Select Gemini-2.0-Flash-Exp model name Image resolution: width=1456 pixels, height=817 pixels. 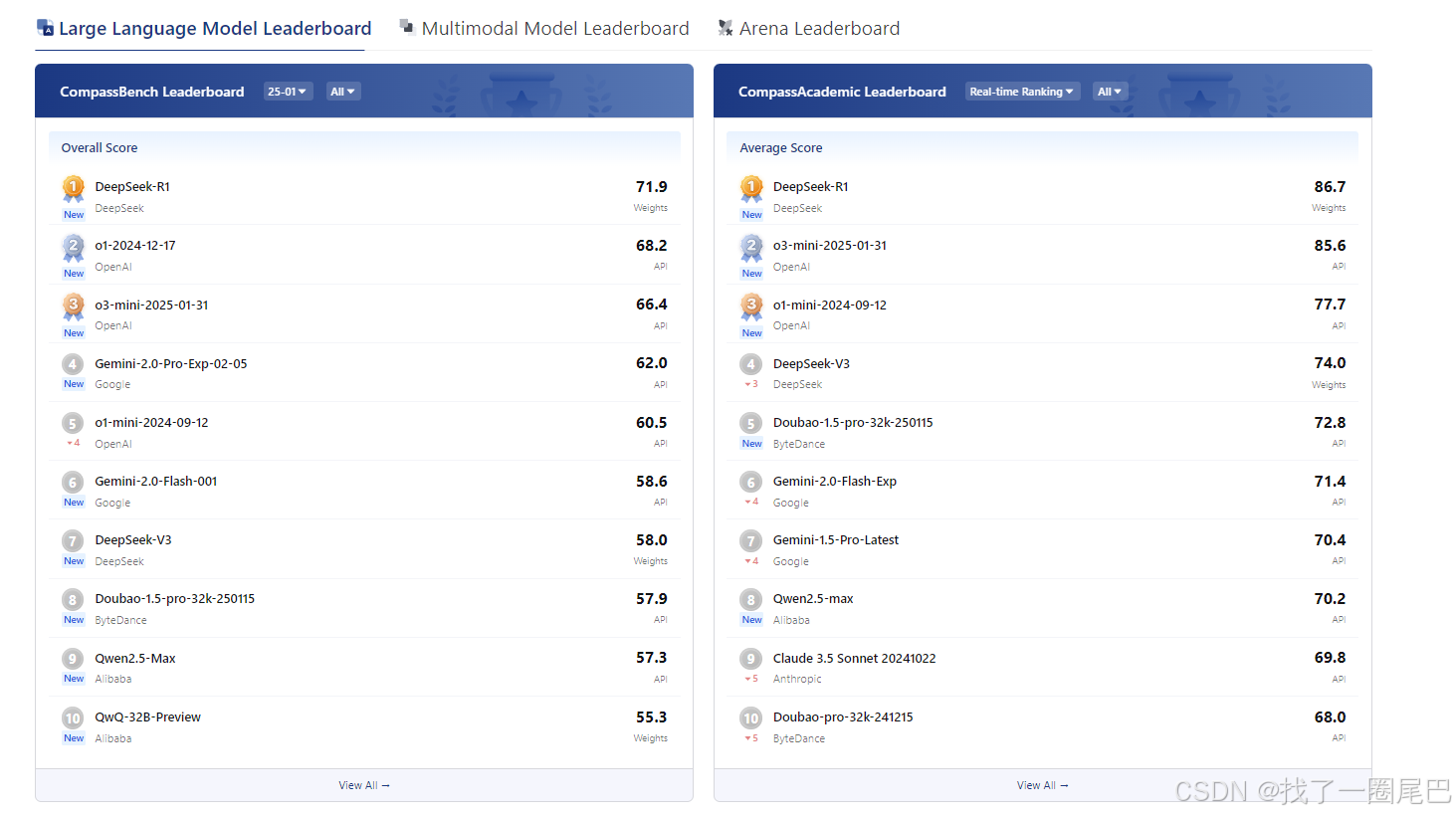pos(835,481)
